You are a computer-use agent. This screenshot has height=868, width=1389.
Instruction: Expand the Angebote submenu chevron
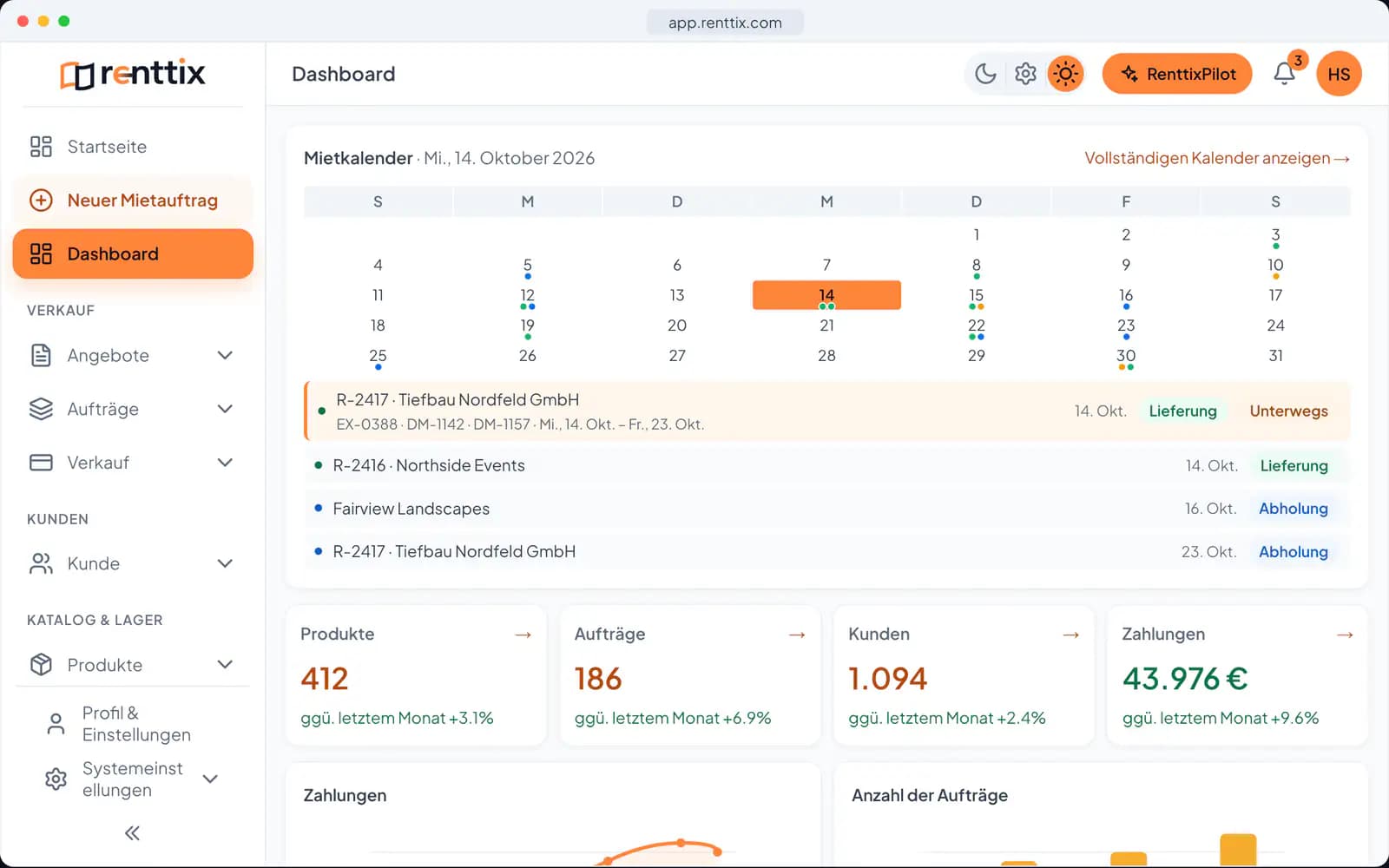[x=225, y=355]
